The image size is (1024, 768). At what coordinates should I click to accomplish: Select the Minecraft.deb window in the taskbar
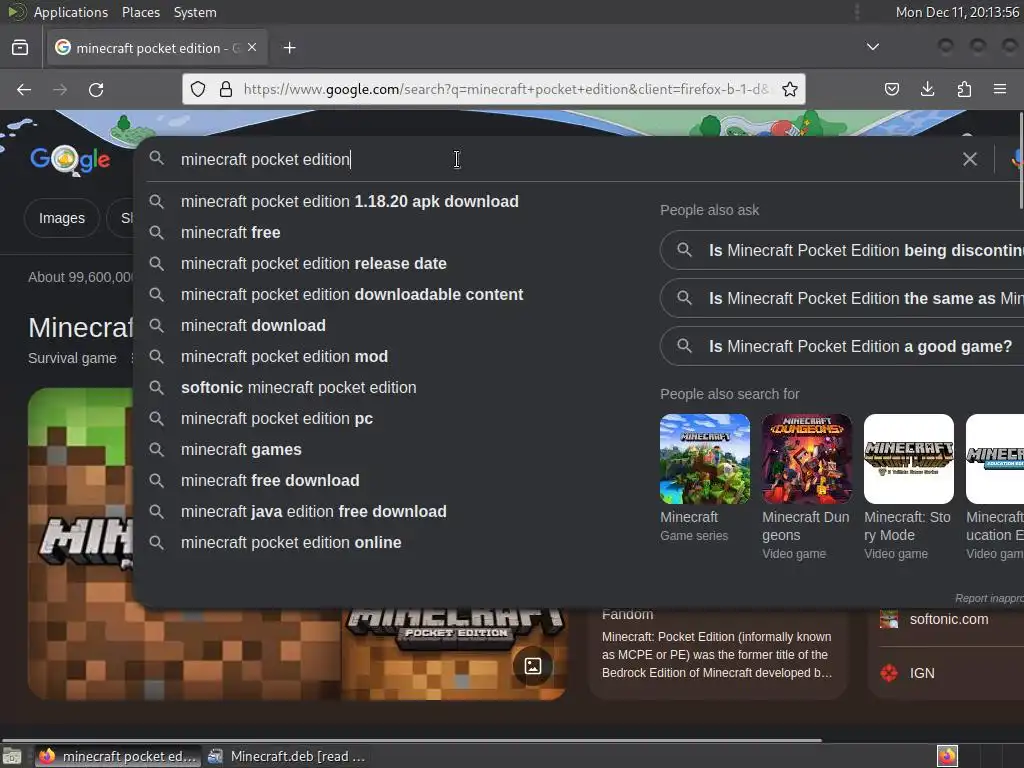(286, 756)
